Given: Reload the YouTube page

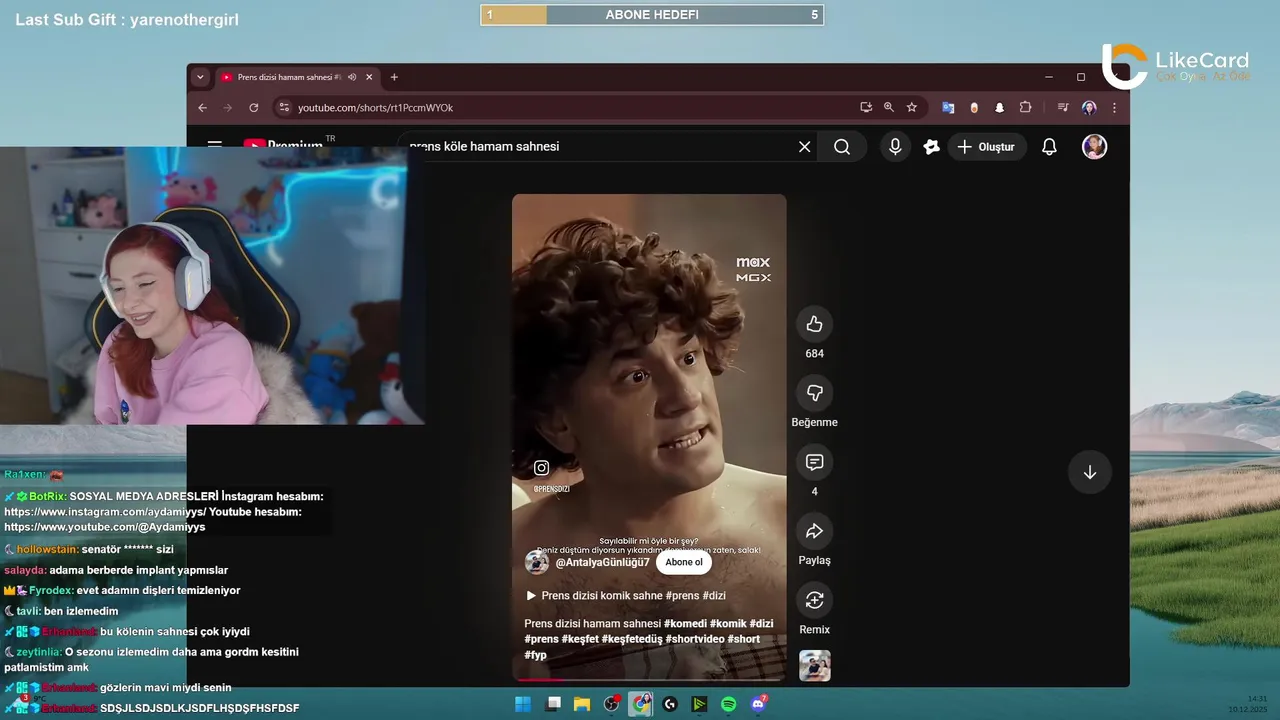Looking at the screenshot, I should 254,107.
